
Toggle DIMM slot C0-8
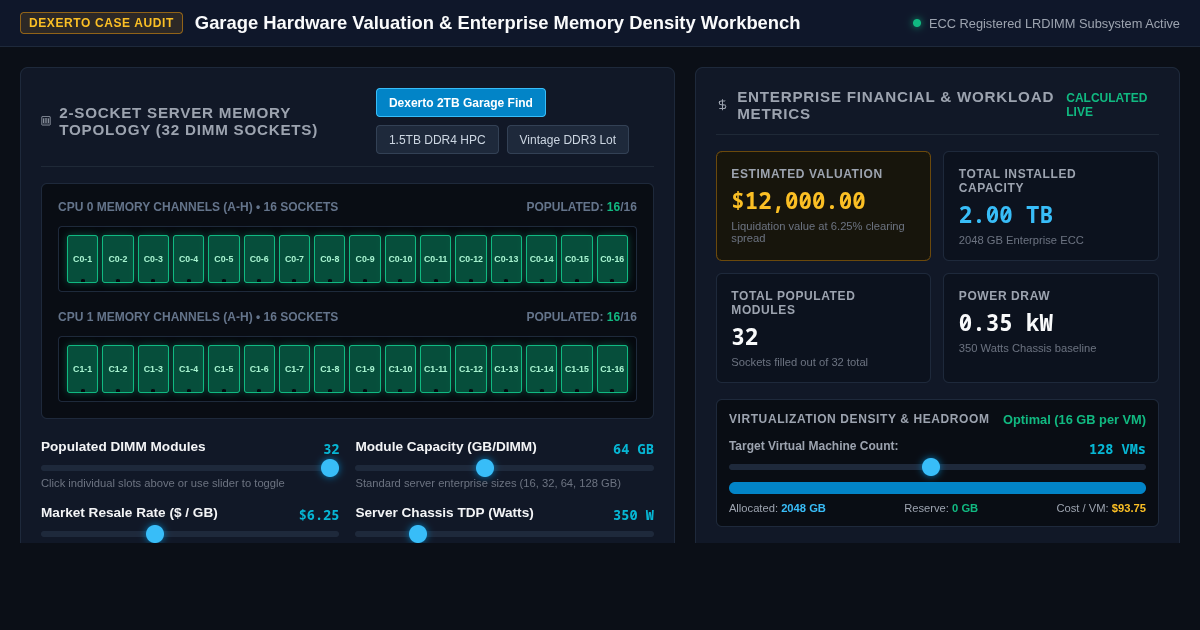(330, 259)
